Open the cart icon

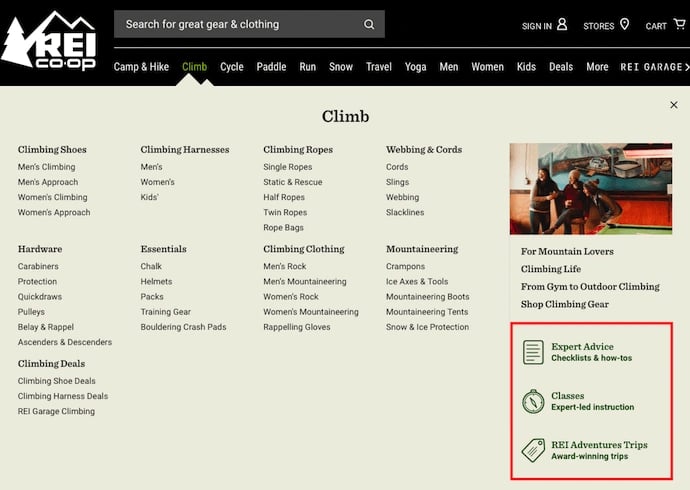pyautogui.click(x=679, y=24)
